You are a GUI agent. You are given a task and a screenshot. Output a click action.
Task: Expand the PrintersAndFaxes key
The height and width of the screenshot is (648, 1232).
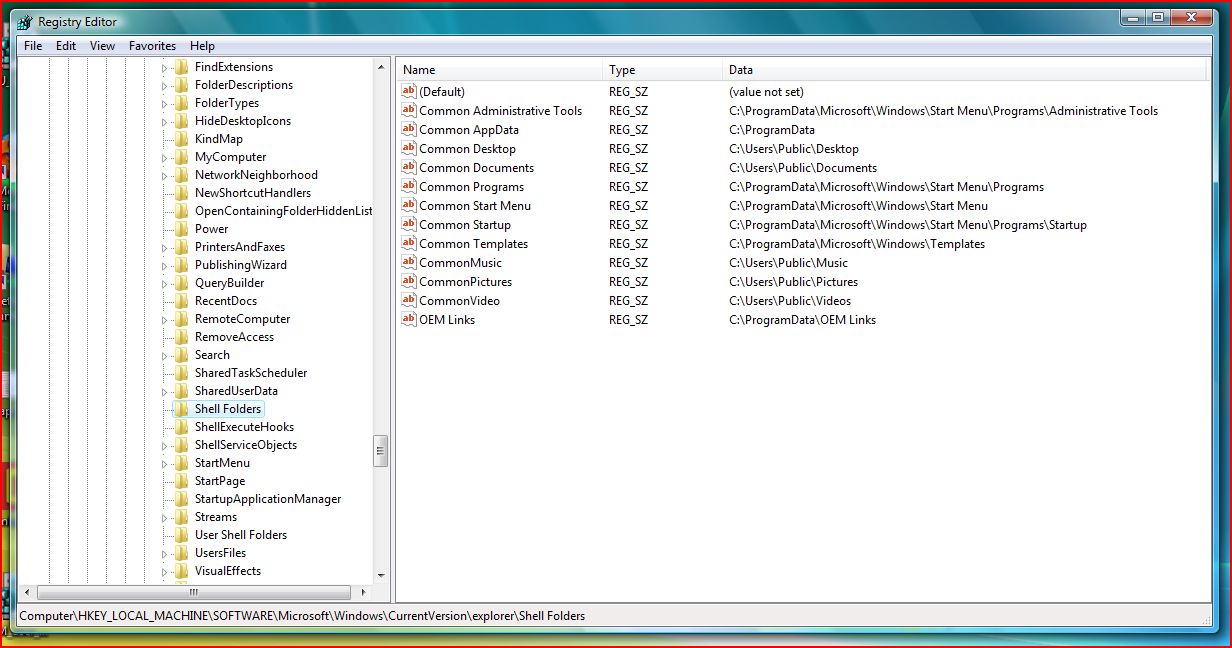(165, 247)
